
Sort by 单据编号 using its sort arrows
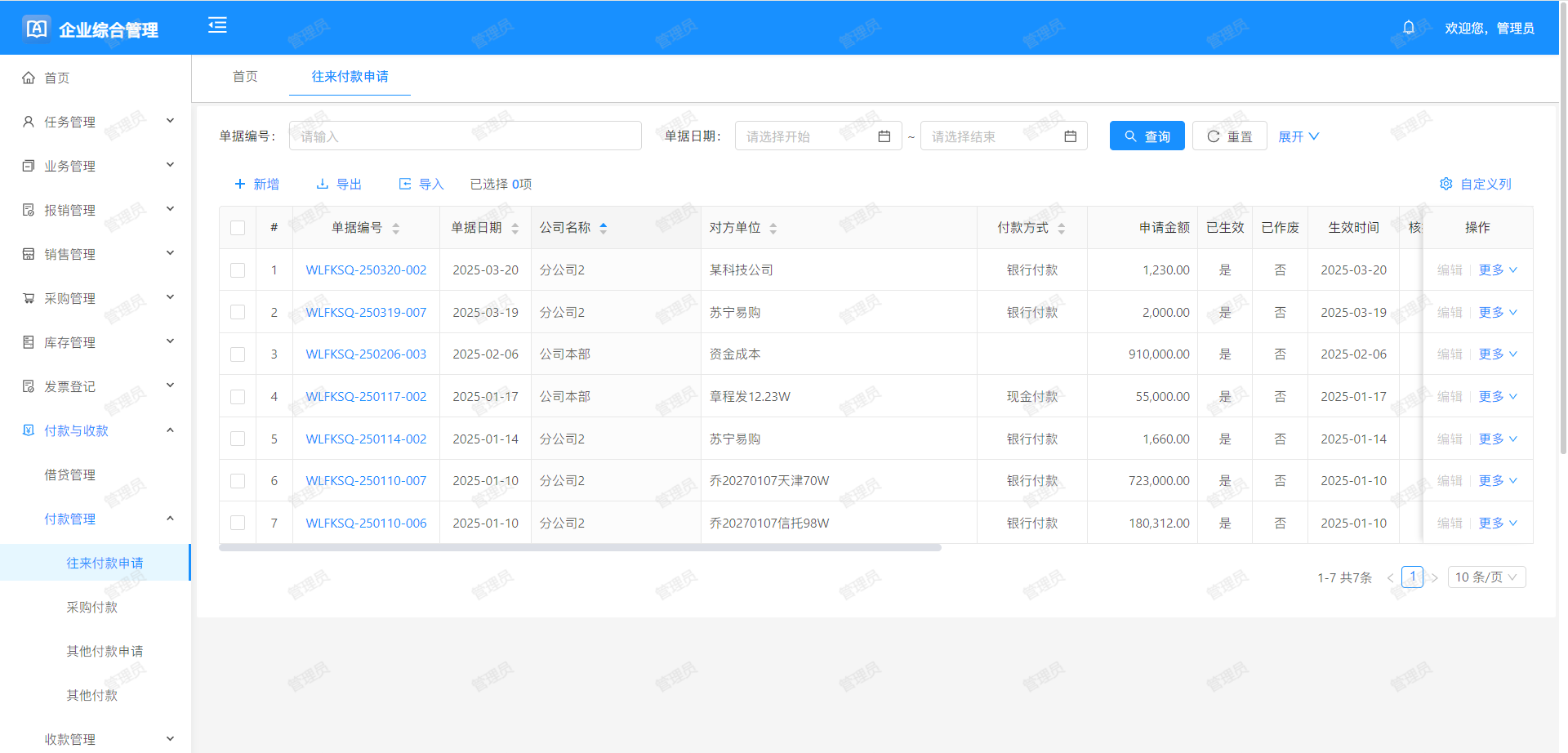(x=395, y=229)
